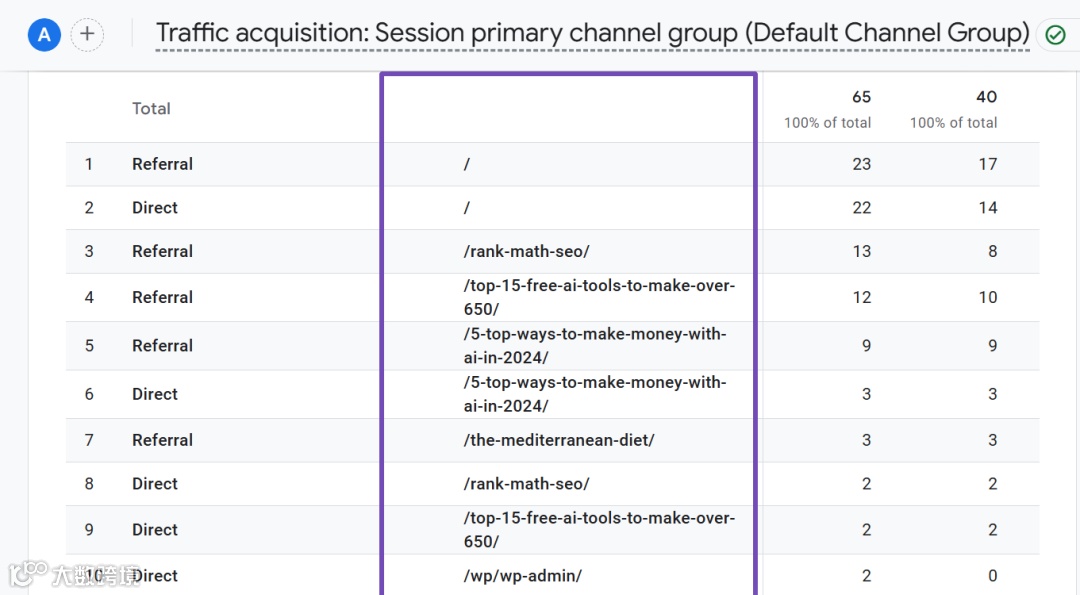
Task: Add a comparison with the plus icon
Action: tap(88, 35)
